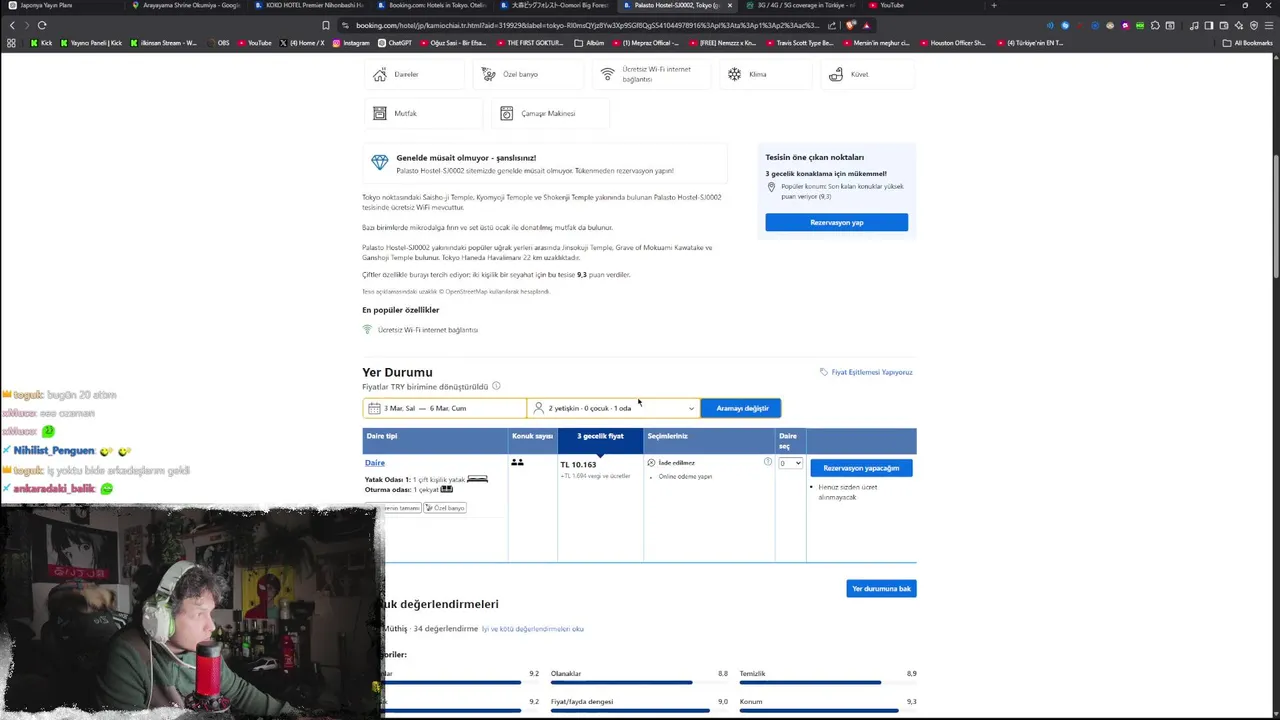Click the bookmark icon in address bar

pos(326,25)
